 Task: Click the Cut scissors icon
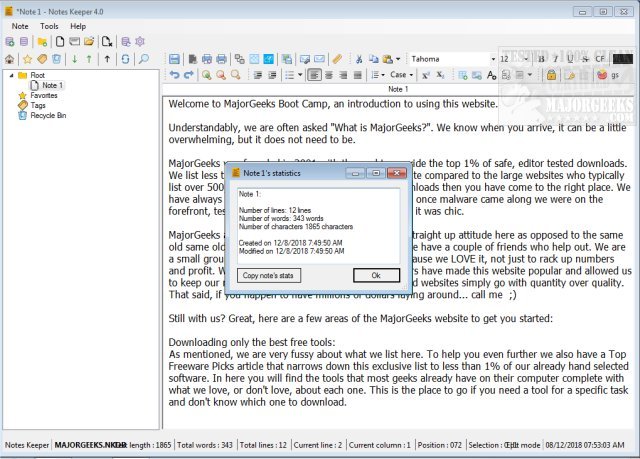pyautogui.click(x=359, y=59)
